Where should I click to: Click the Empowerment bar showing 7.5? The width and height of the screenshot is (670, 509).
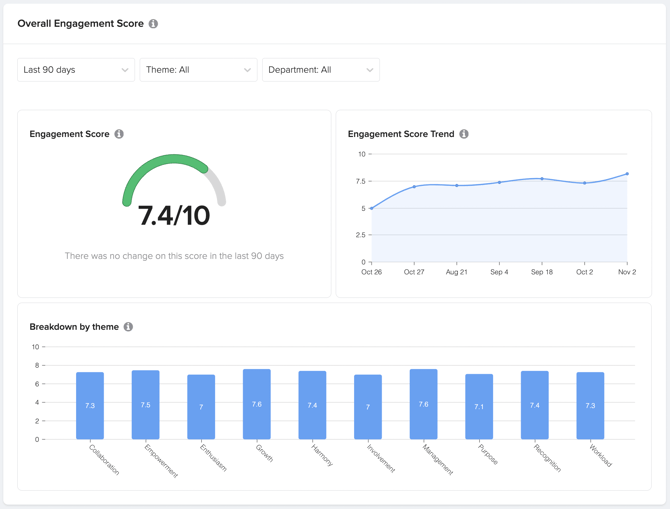146,405
